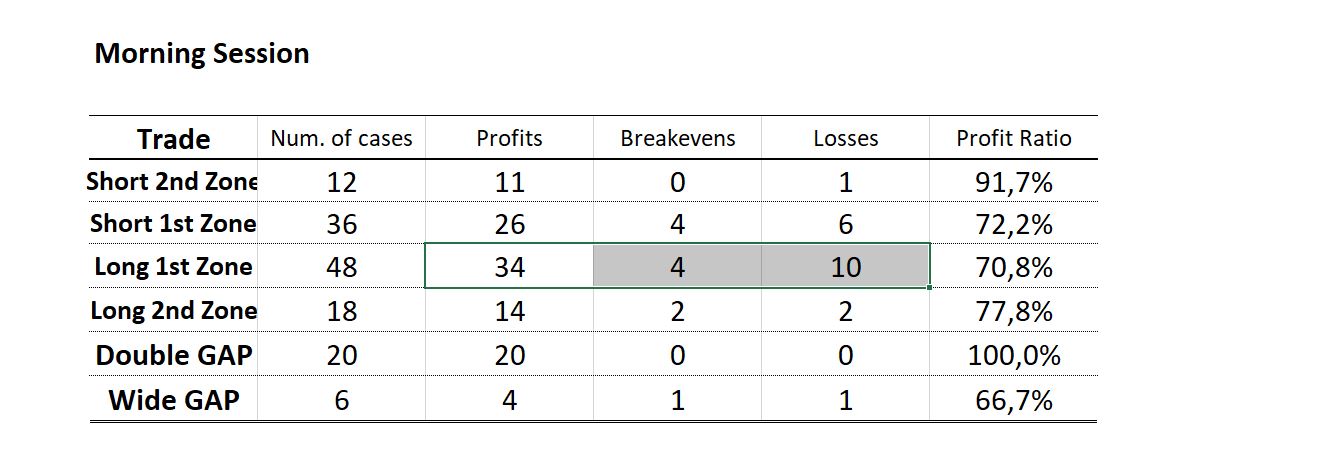The height and width of the screenshot is (474, 1320).
Task: Click the 'Profits' column header cell
Action: [509, 139]
